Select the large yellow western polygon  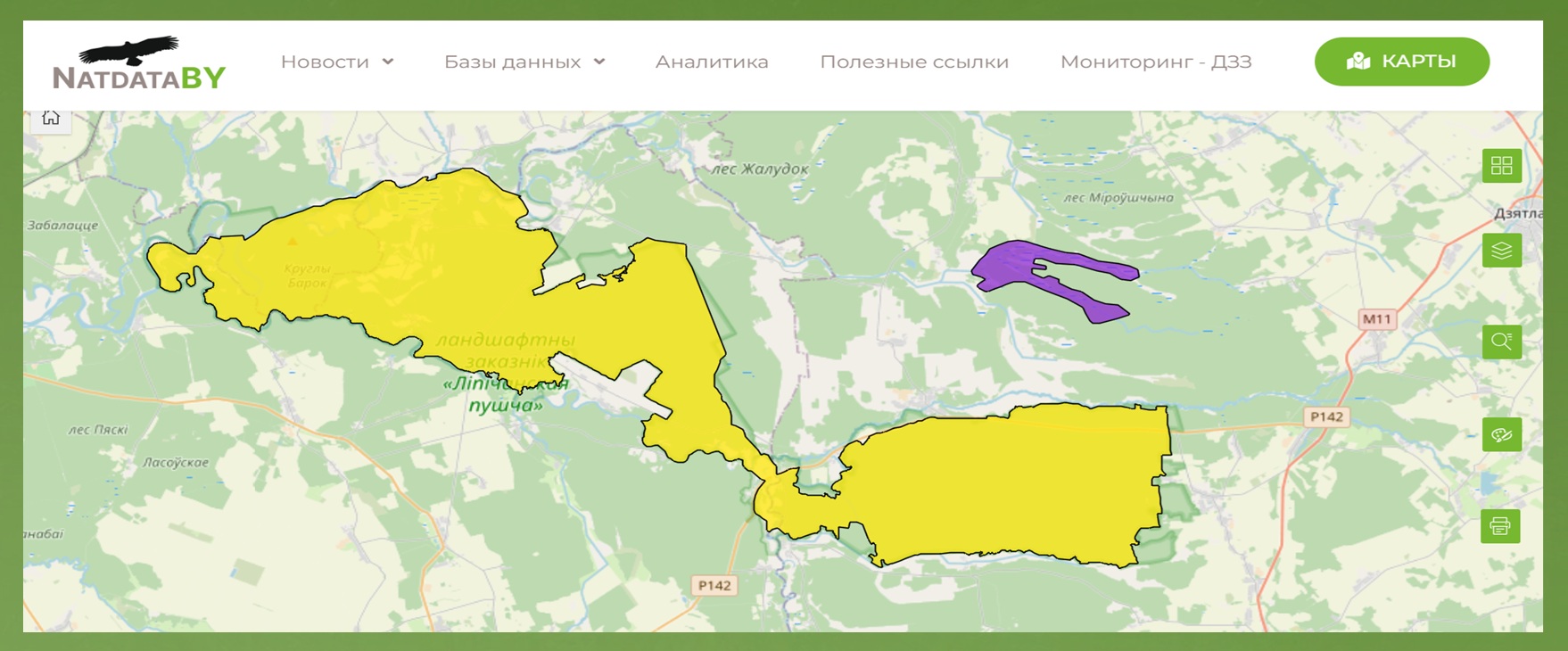428,268
